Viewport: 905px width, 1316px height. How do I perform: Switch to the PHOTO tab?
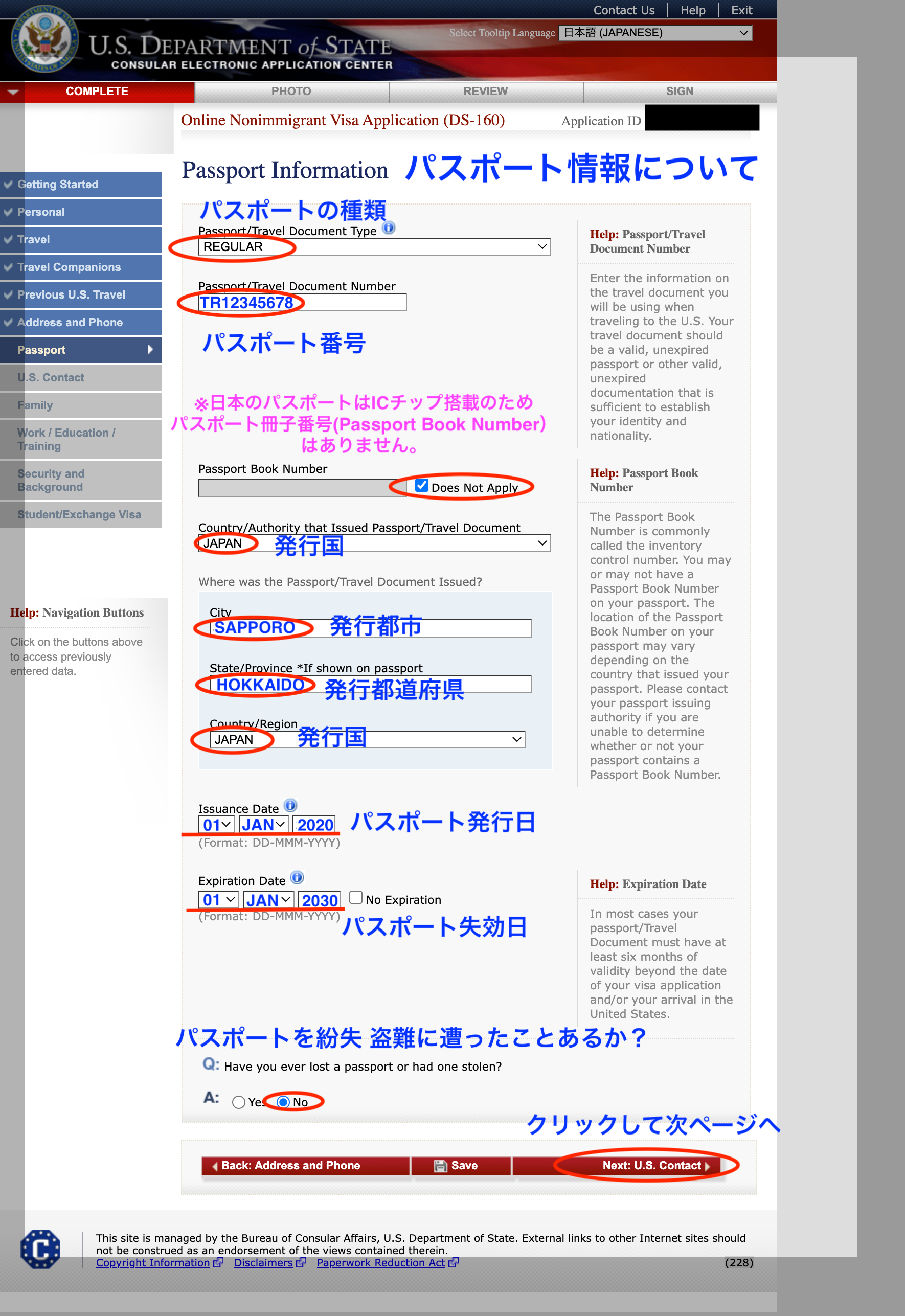point(291,92)
